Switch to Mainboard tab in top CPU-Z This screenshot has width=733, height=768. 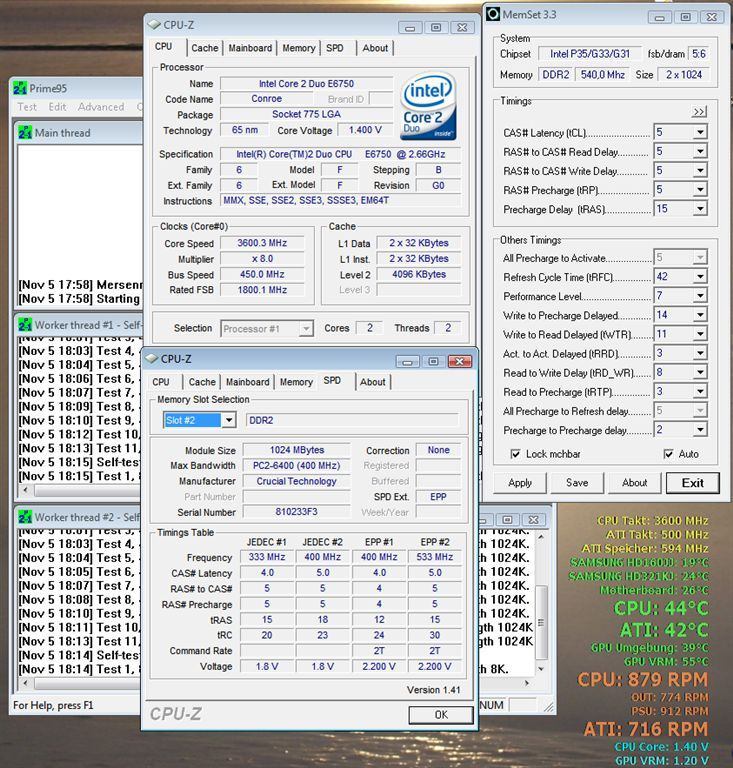coord(250,48)
